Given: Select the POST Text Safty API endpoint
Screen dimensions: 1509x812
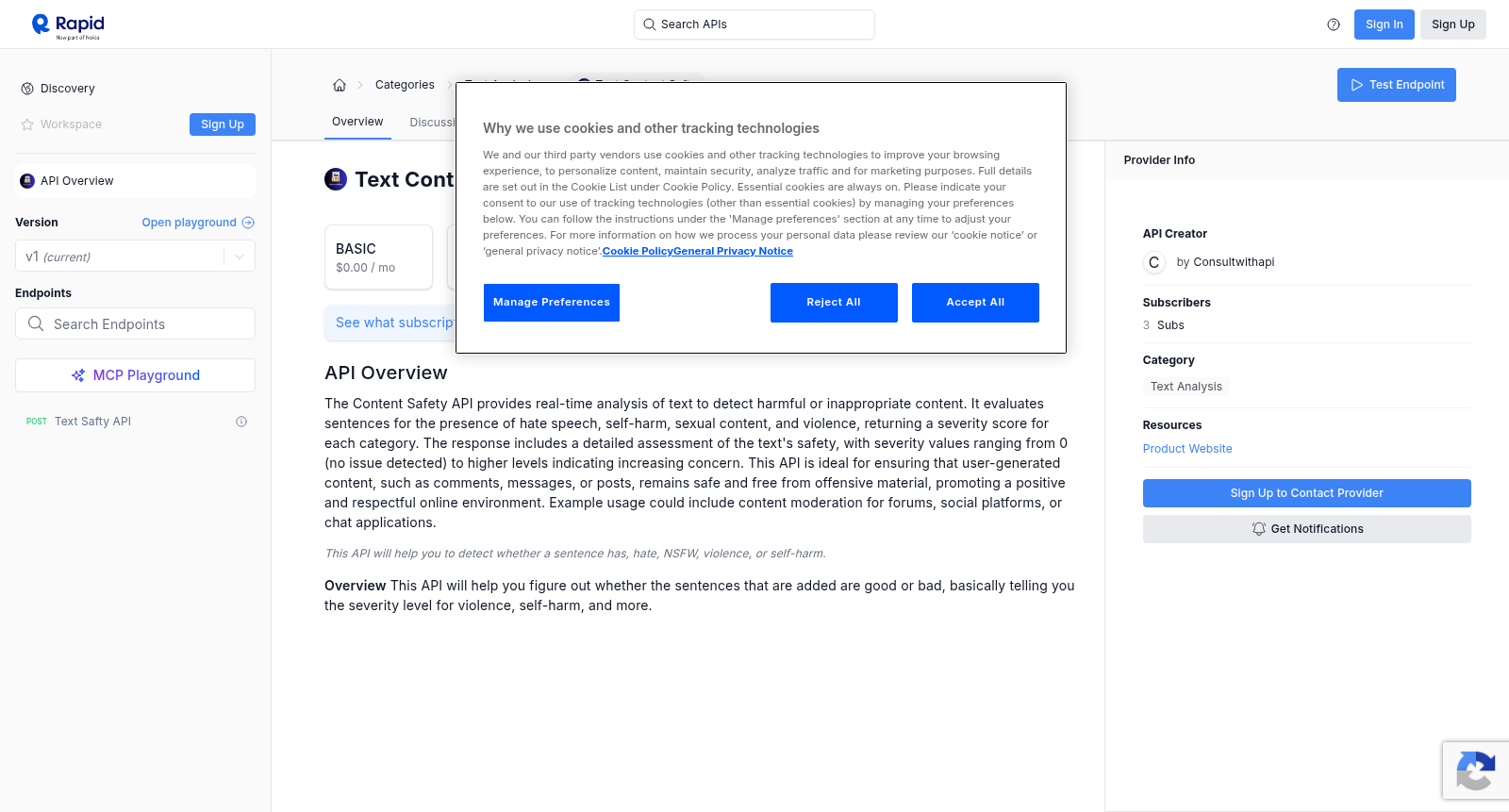Looking at the screenshot, I should (135, 422).
